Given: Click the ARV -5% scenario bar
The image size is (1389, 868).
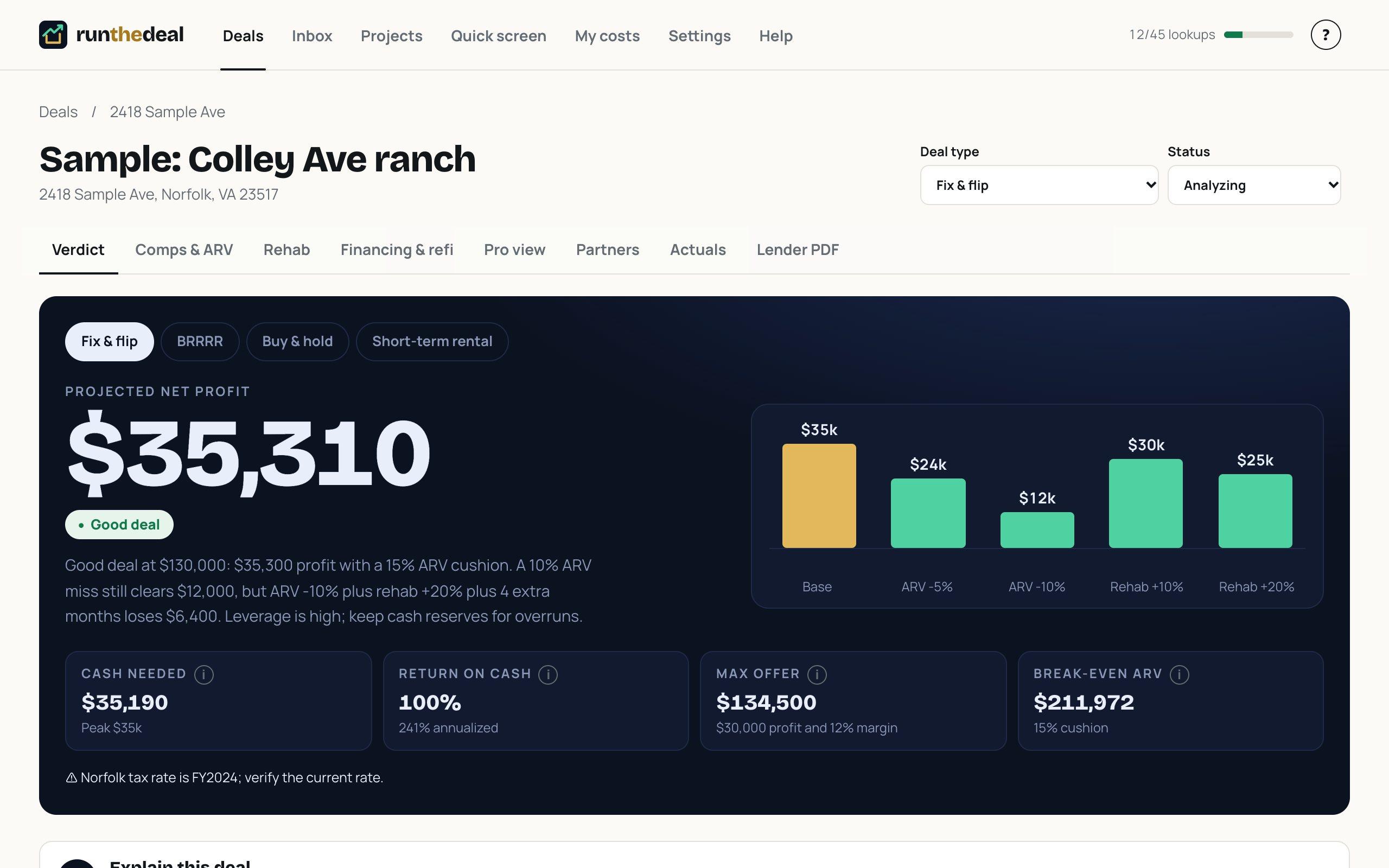Looking at the screenshot, I should click(927, 513).
